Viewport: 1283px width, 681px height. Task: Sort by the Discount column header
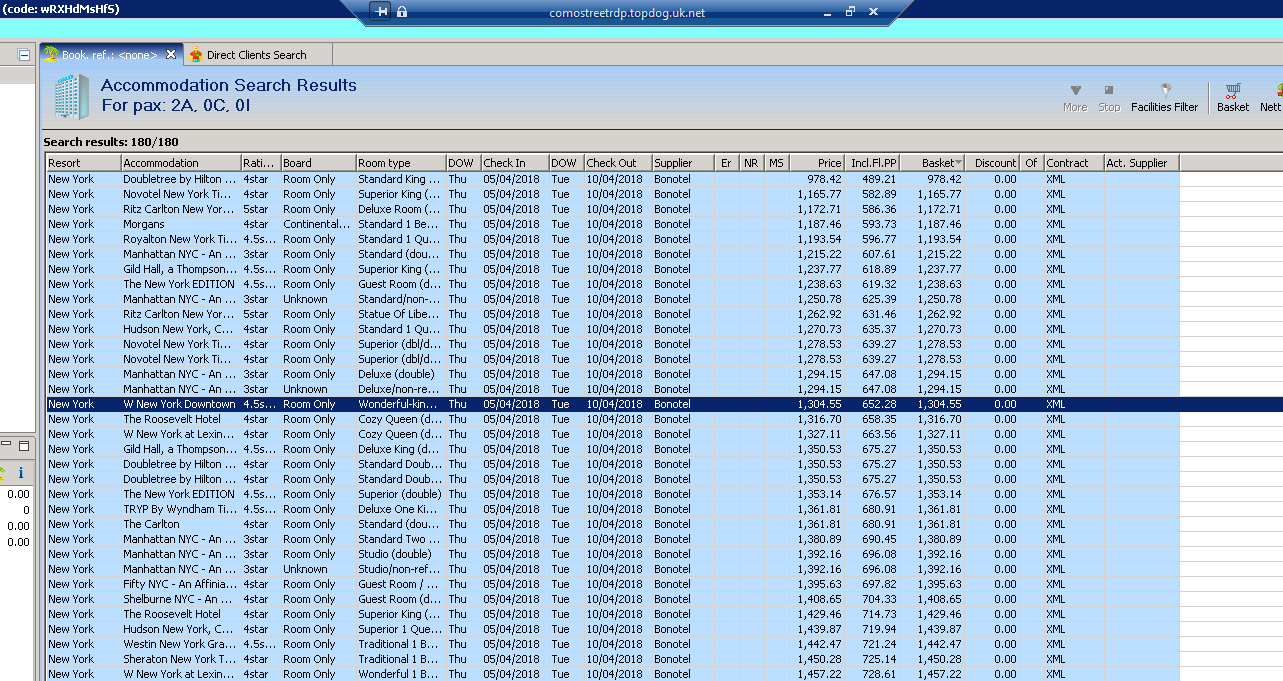click(994, 163)
